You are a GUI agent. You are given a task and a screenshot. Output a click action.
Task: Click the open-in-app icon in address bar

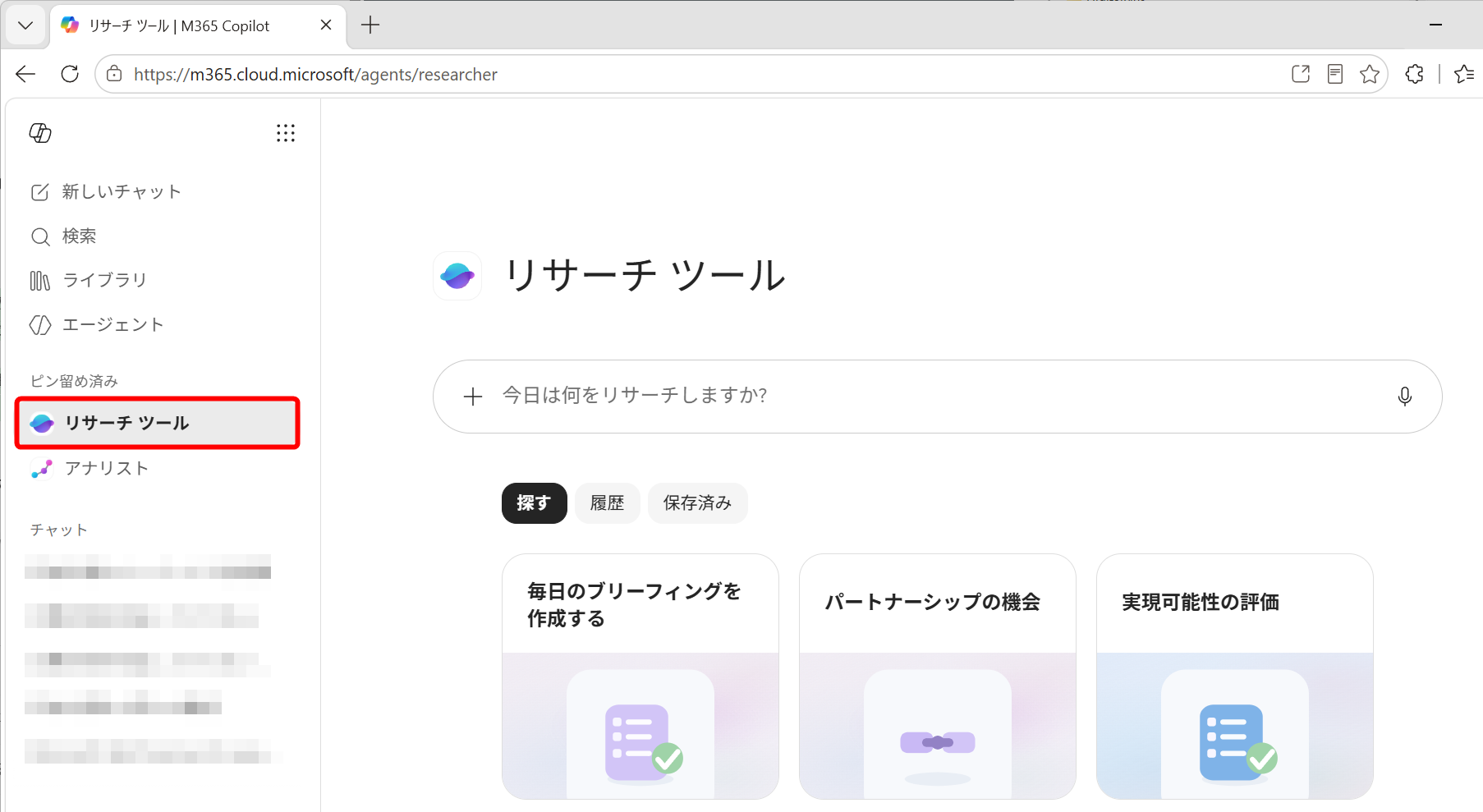click(x=1301, y=74)
